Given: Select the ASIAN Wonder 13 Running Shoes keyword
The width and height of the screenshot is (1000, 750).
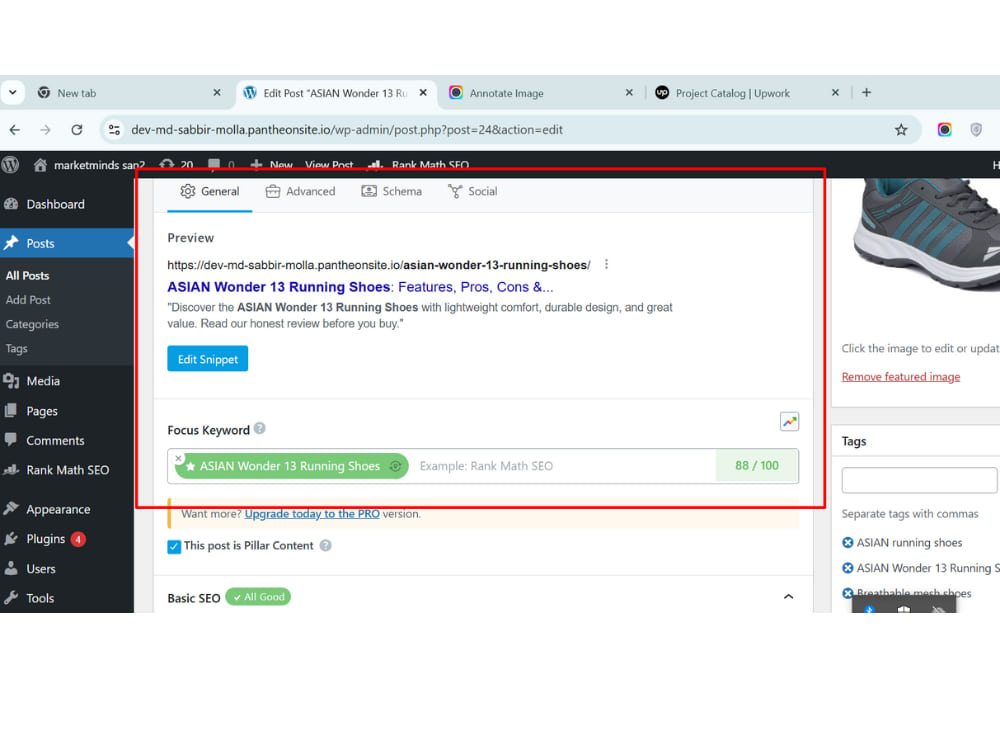Looking at the screenshot, I should pos(290,466).
